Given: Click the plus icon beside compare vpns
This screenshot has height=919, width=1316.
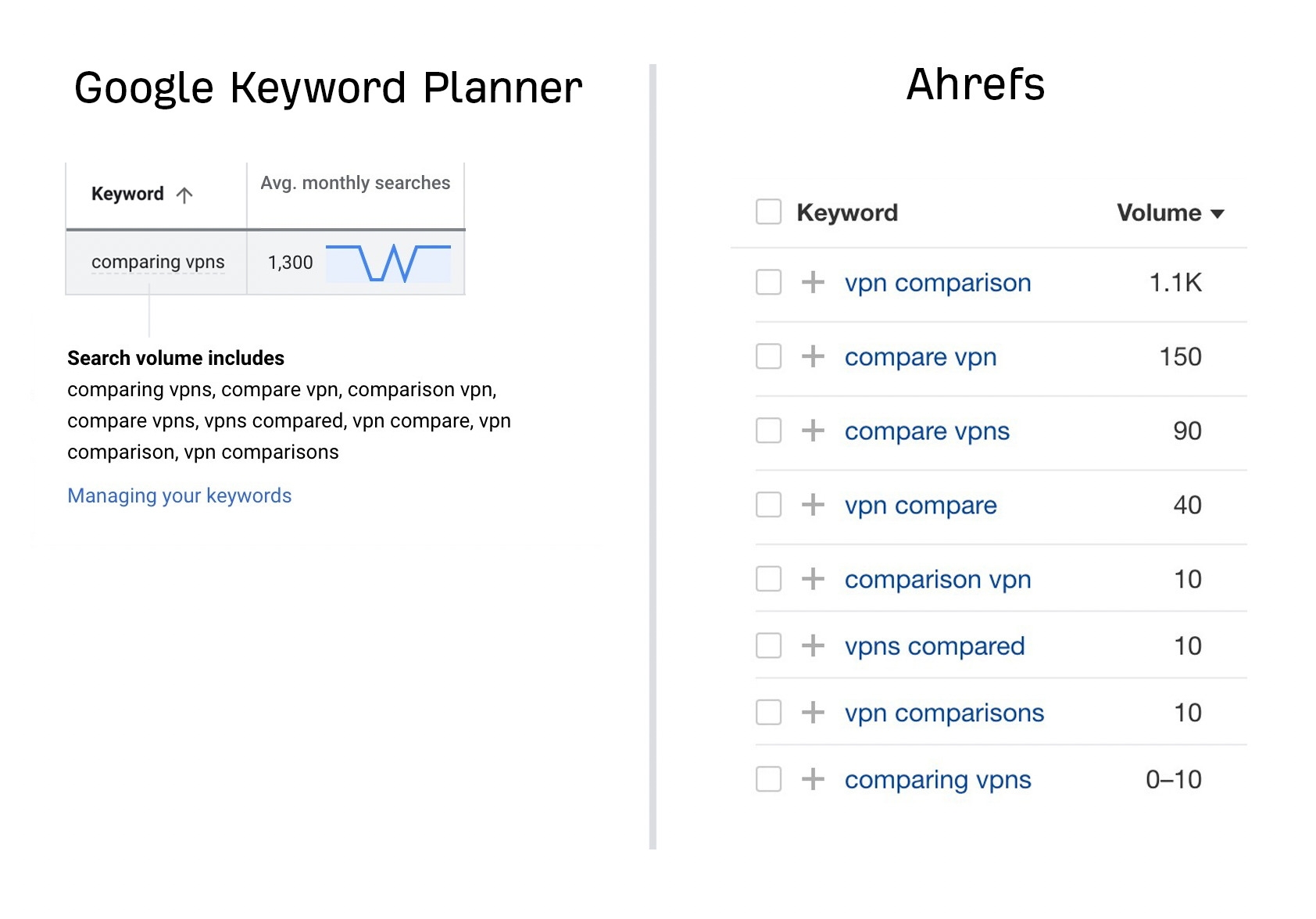Looking at the screenshot, I should coord(815,431).
